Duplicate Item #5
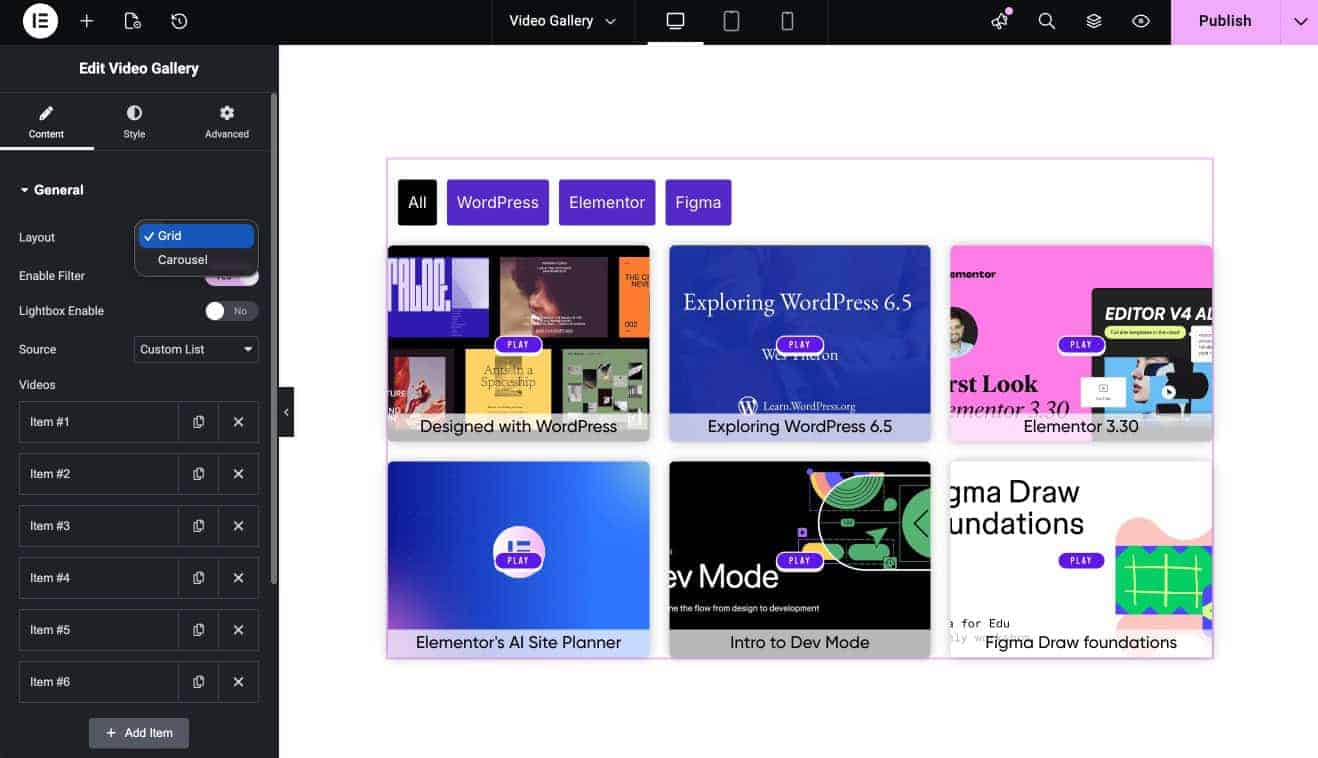 pyautogui.click(x=198, y=630)
